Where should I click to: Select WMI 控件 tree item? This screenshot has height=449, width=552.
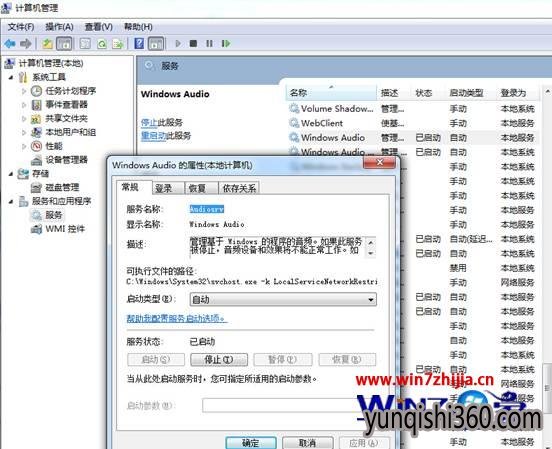pos(65,229)
